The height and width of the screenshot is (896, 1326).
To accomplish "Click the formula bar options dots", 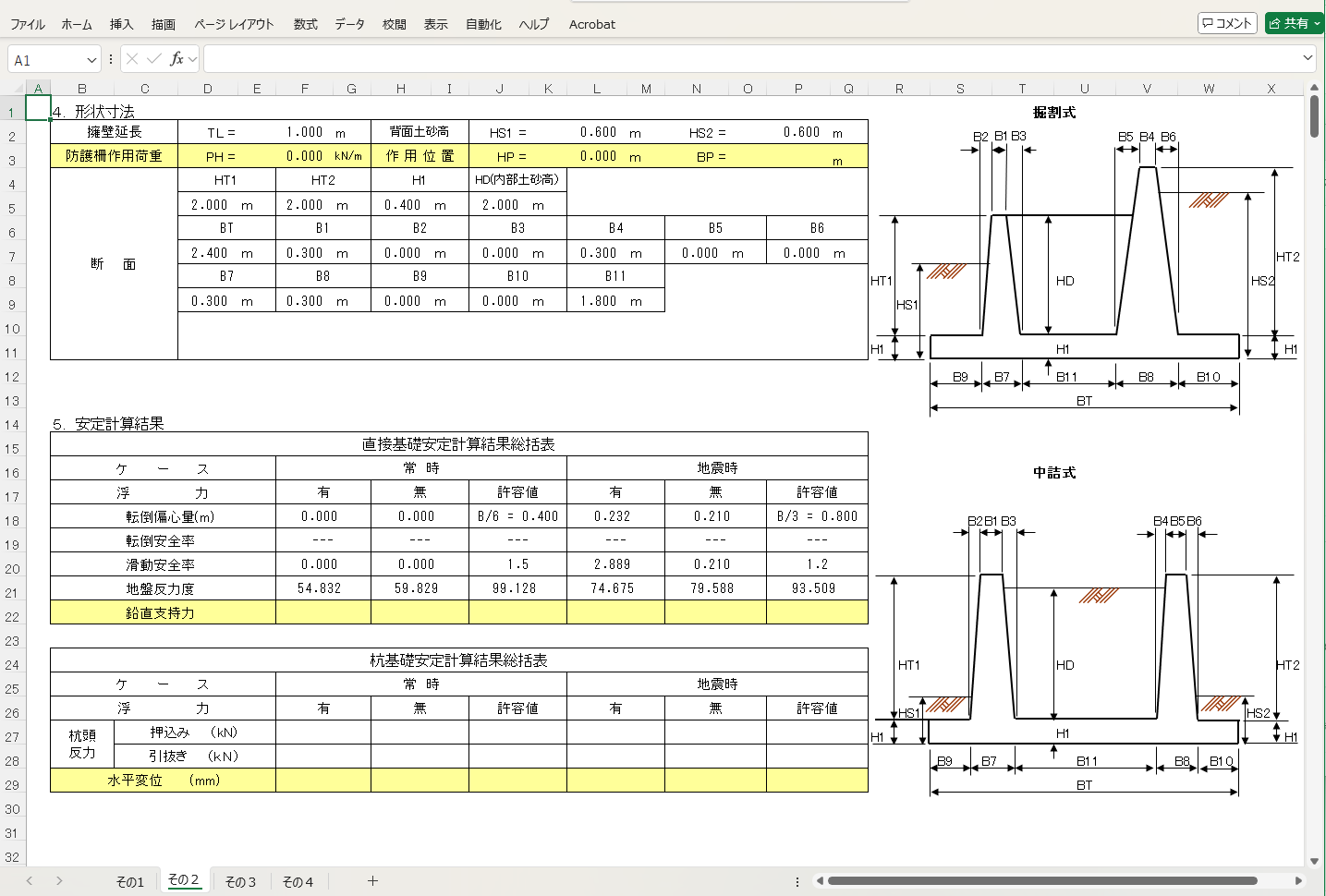I will tap(111, 59).
